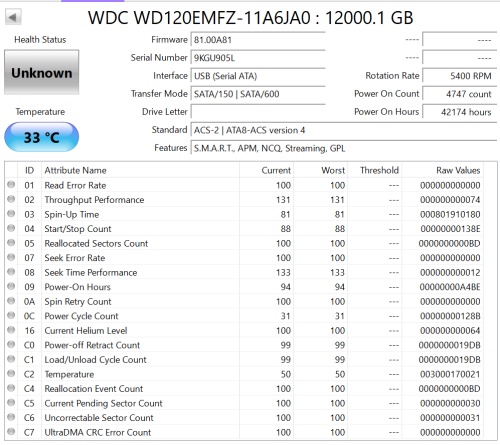Select the Load/Unload Cycle Count row
This screenshot has width=500, height=445.
click(244, 359)
